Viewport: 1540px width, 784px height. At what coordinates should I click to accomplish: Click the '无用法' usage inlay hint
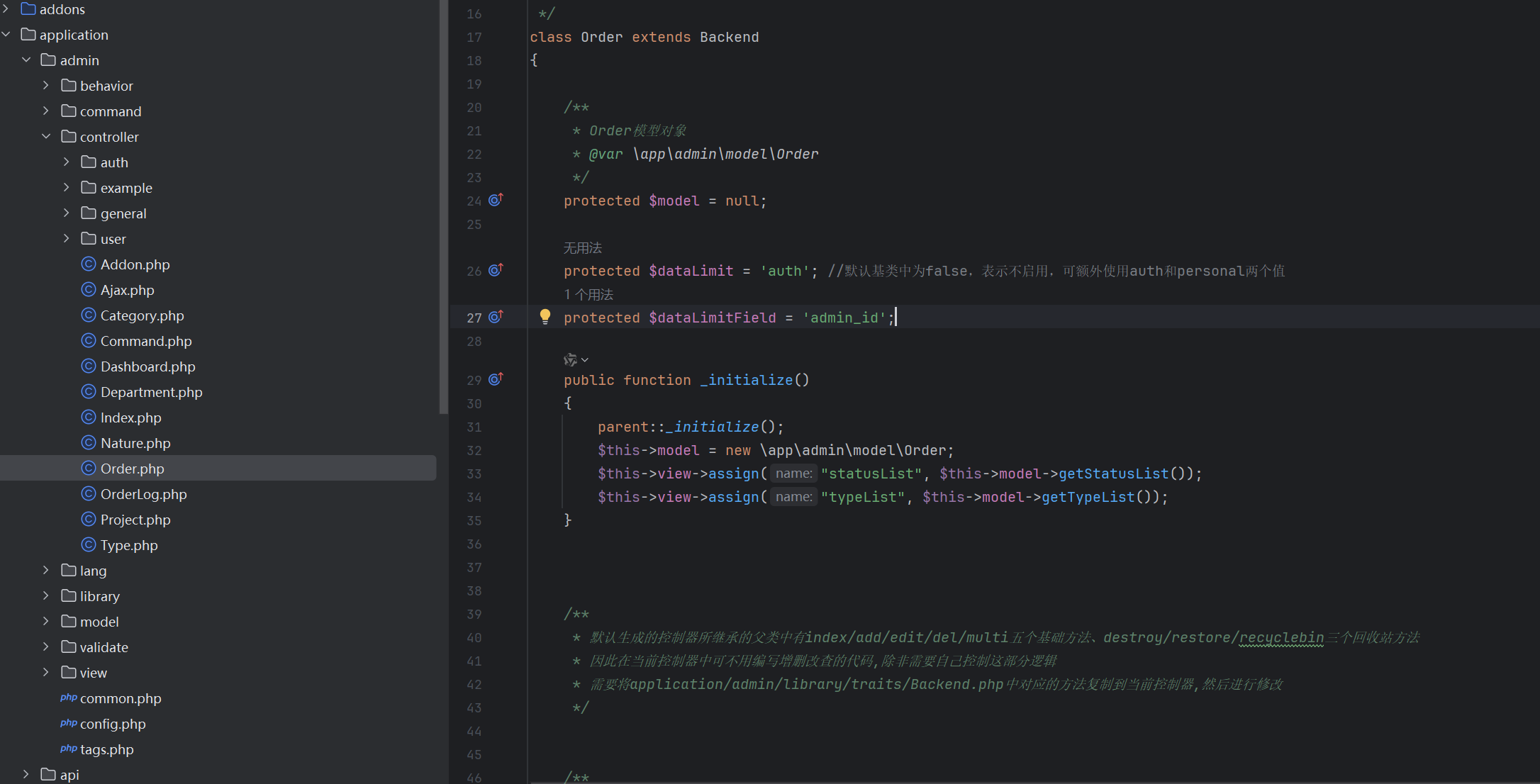[582, 247]
